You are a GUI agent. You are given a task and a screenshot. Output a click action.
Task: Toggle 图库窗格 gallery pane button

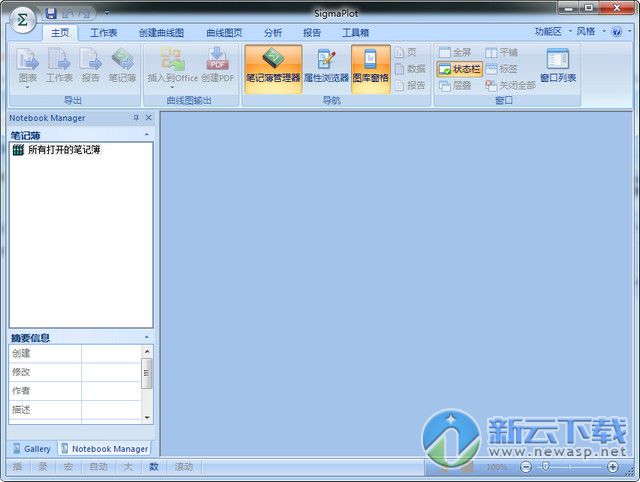(x=371, y=69)
